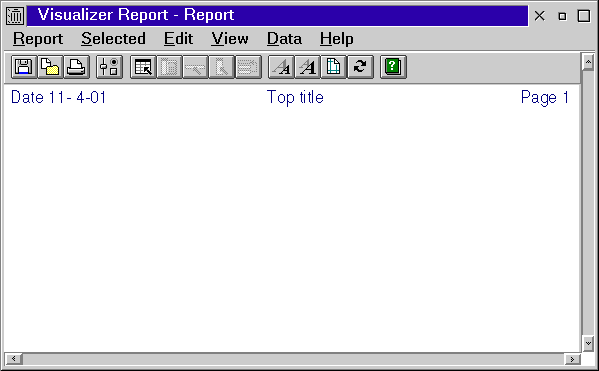Open the Data menu
599x371 pixels.
284,39
